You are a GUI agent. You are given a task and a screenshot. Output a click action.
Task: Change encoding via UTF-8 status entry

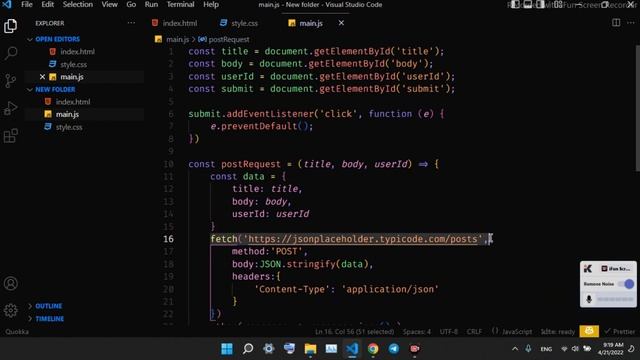tap(449, 331)
